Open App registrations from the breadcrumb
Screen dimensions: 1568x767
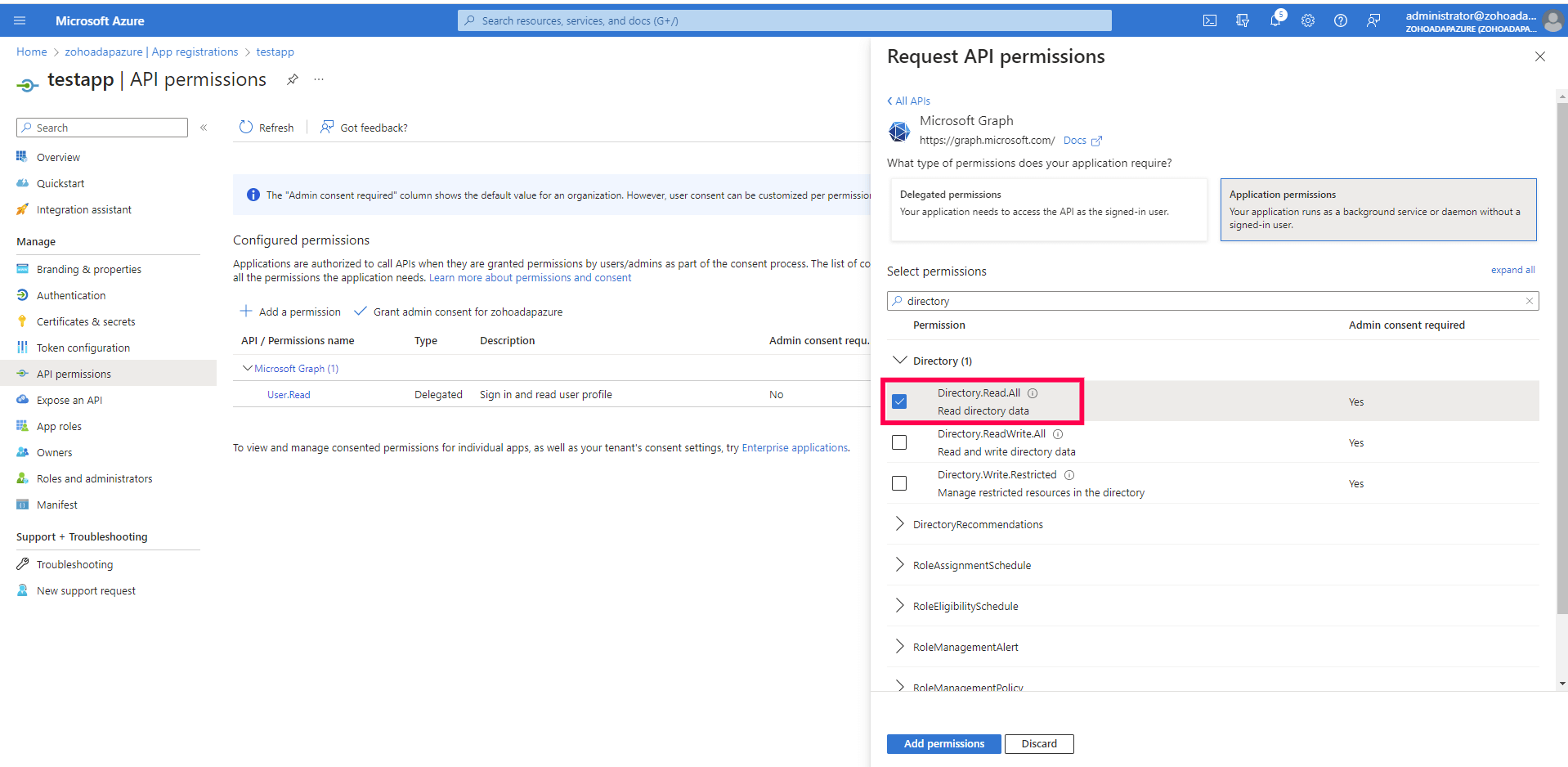(195, 52)
